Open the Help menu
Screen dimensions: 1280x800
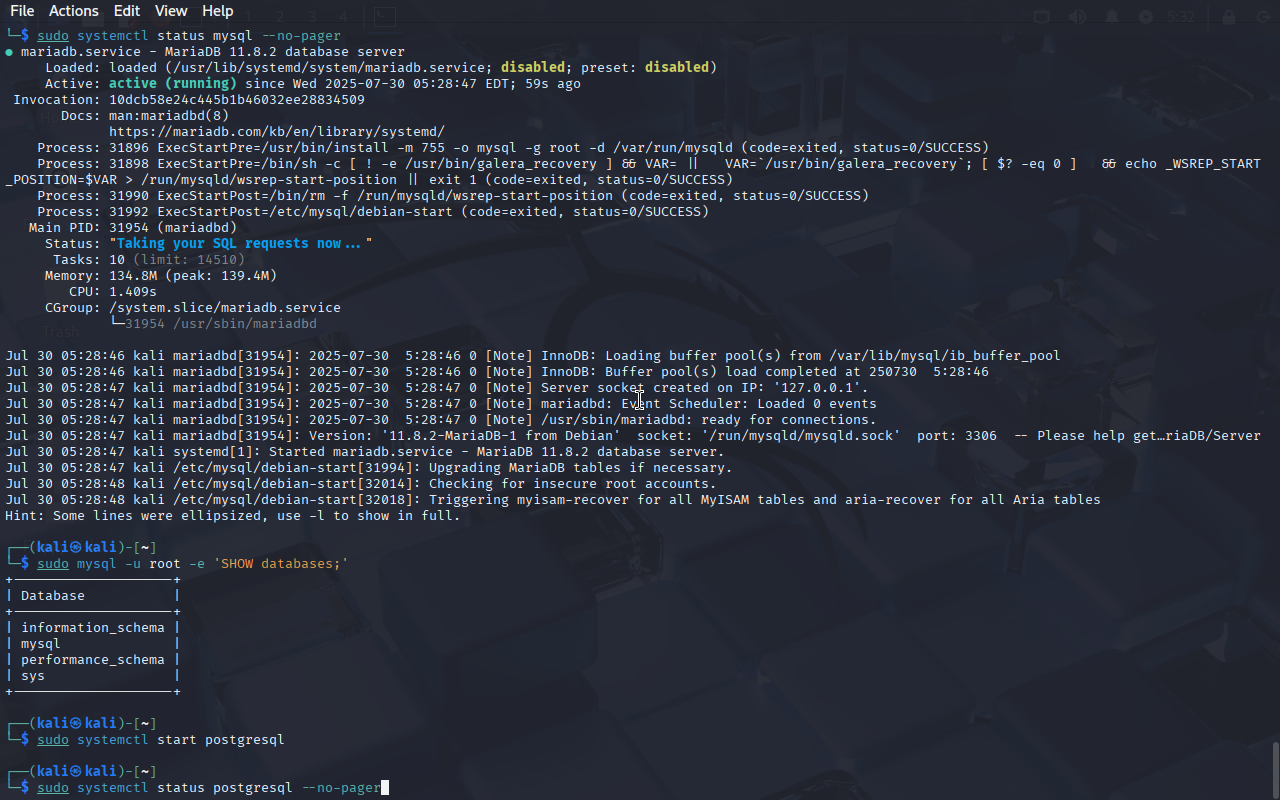217,11
